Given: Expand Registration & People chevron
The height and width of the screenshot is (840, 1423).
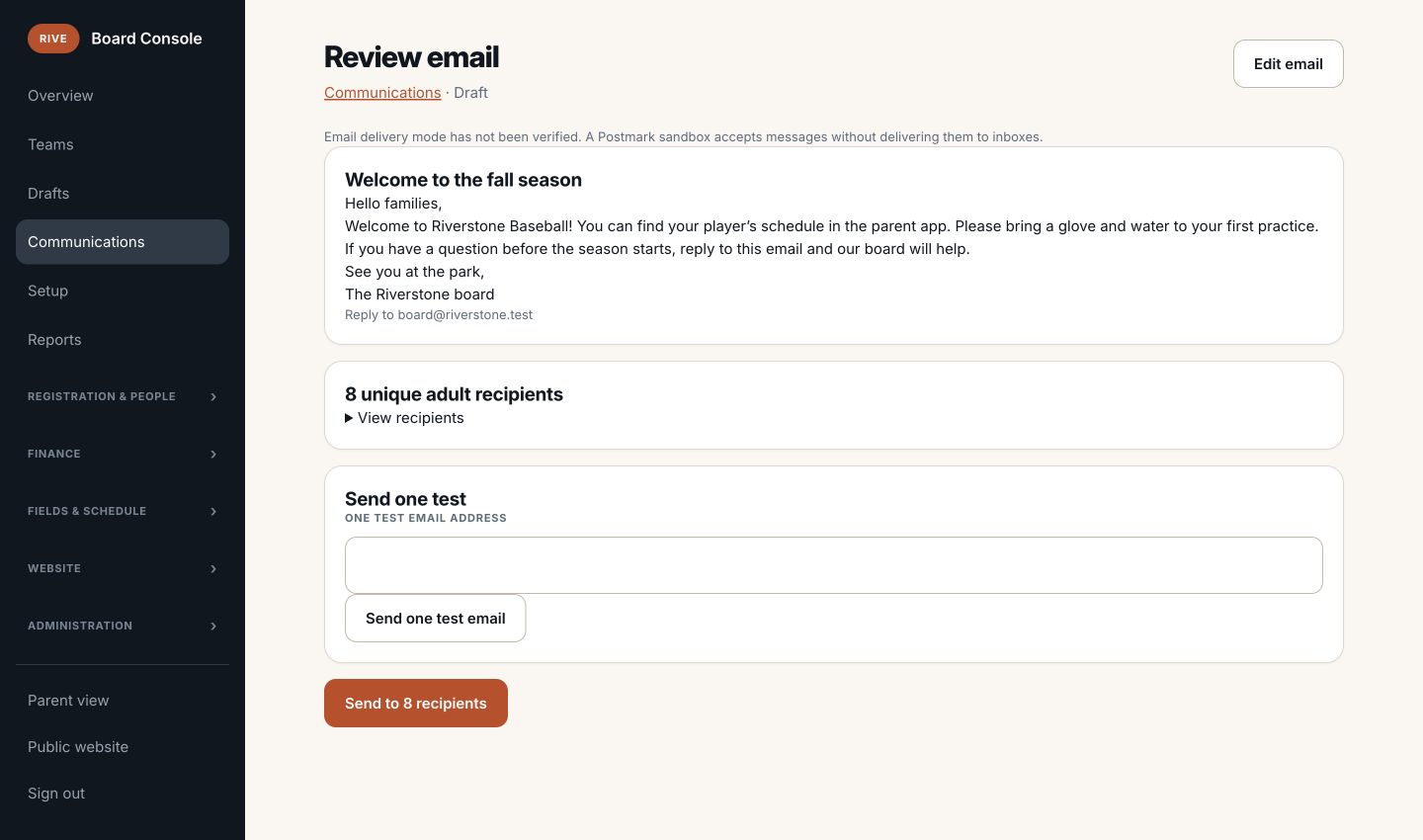Looking at the screenshot, I should (x=213, y=396).
